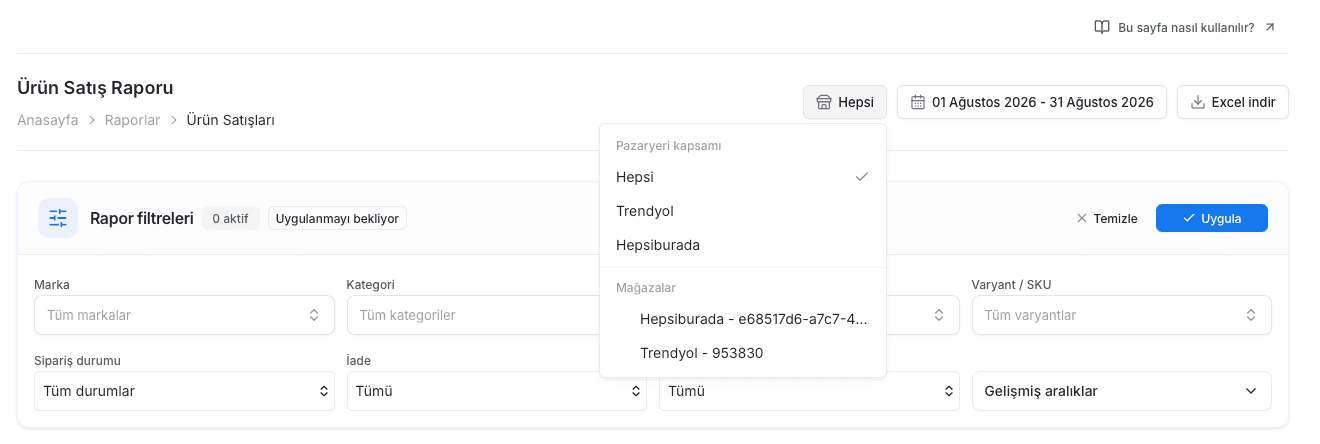Click the 'Uygulanmayı bekliyor' badge
Viewport: 1320px width, 444px height.
click(x=337, y=218)
